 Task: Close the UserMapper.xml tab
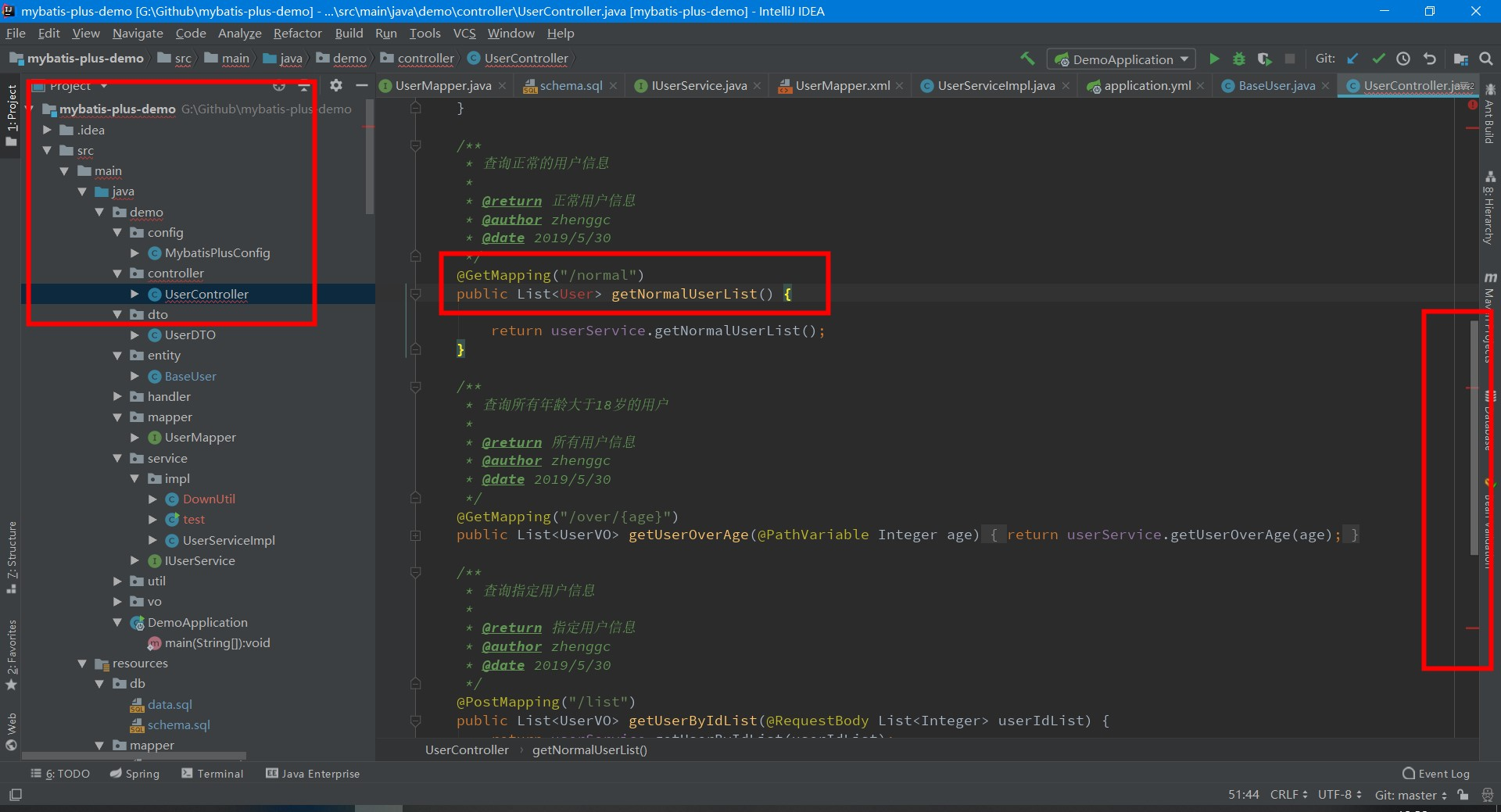click(900, 86)
